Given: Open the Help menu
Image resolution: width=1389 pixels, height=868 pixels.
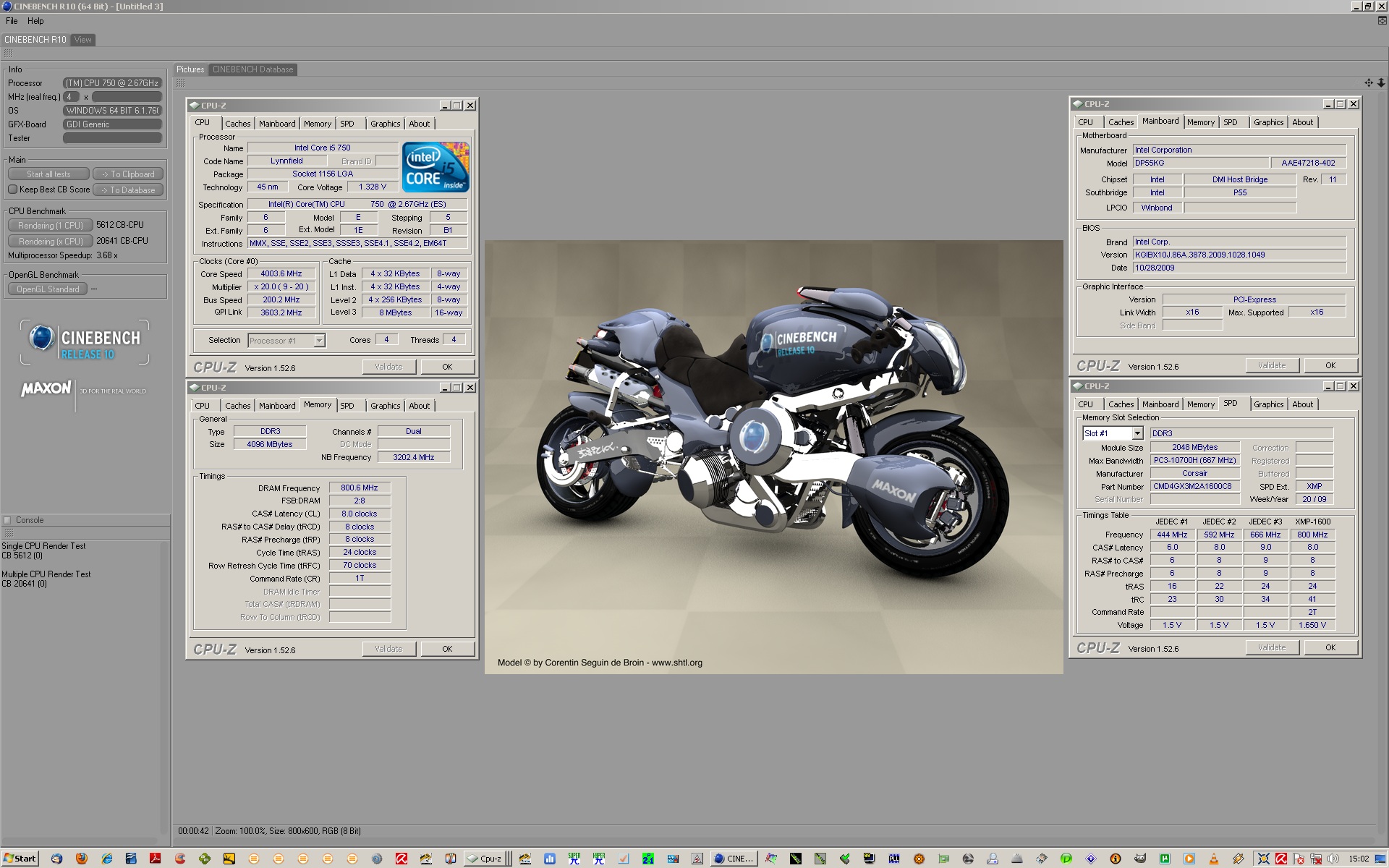Looking at the screenshot, I should pyautogui.click(x=35, y=21).
